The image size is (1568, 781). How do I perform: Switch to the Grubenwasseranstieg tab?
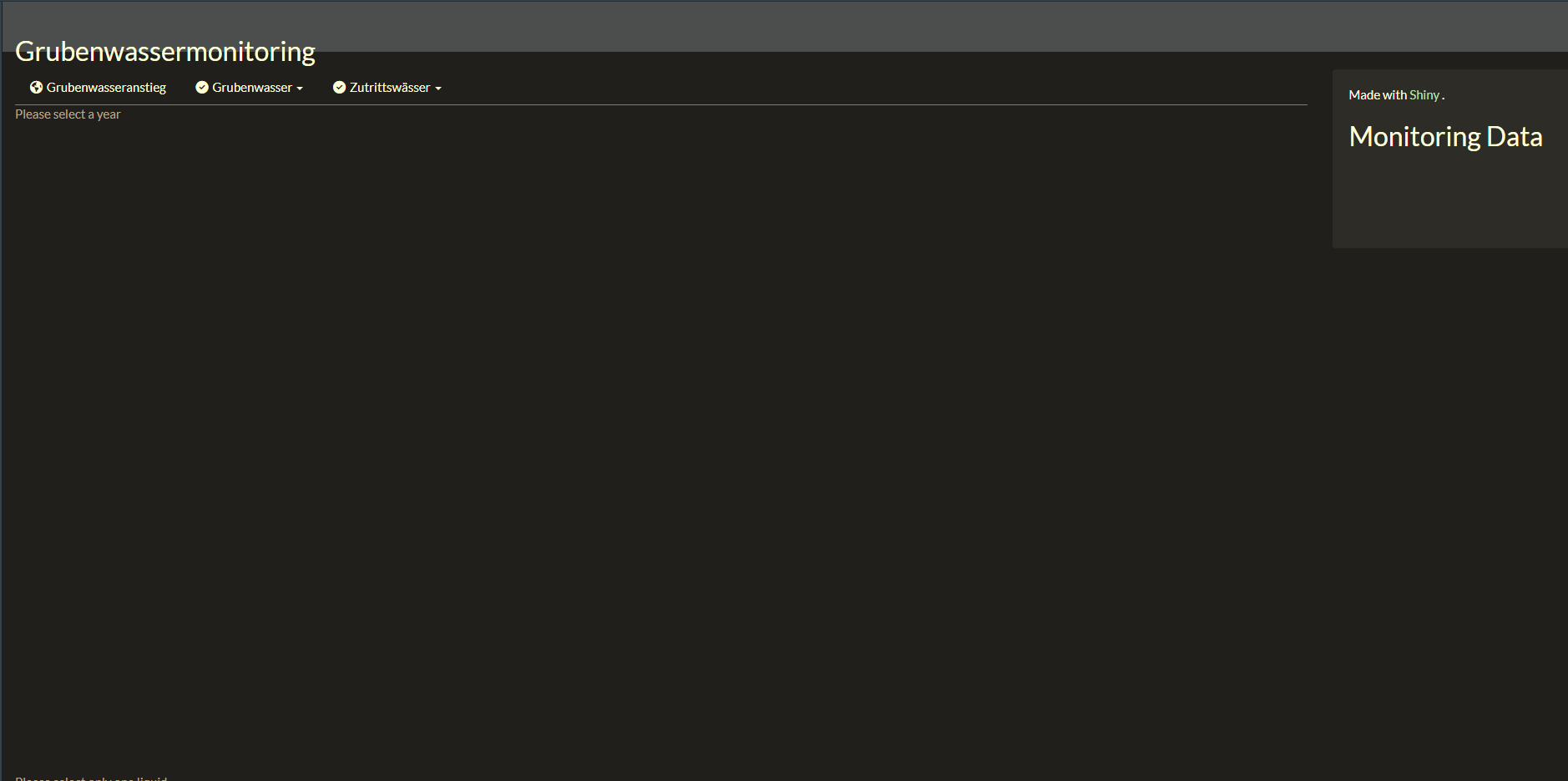(x=106, y=88)
